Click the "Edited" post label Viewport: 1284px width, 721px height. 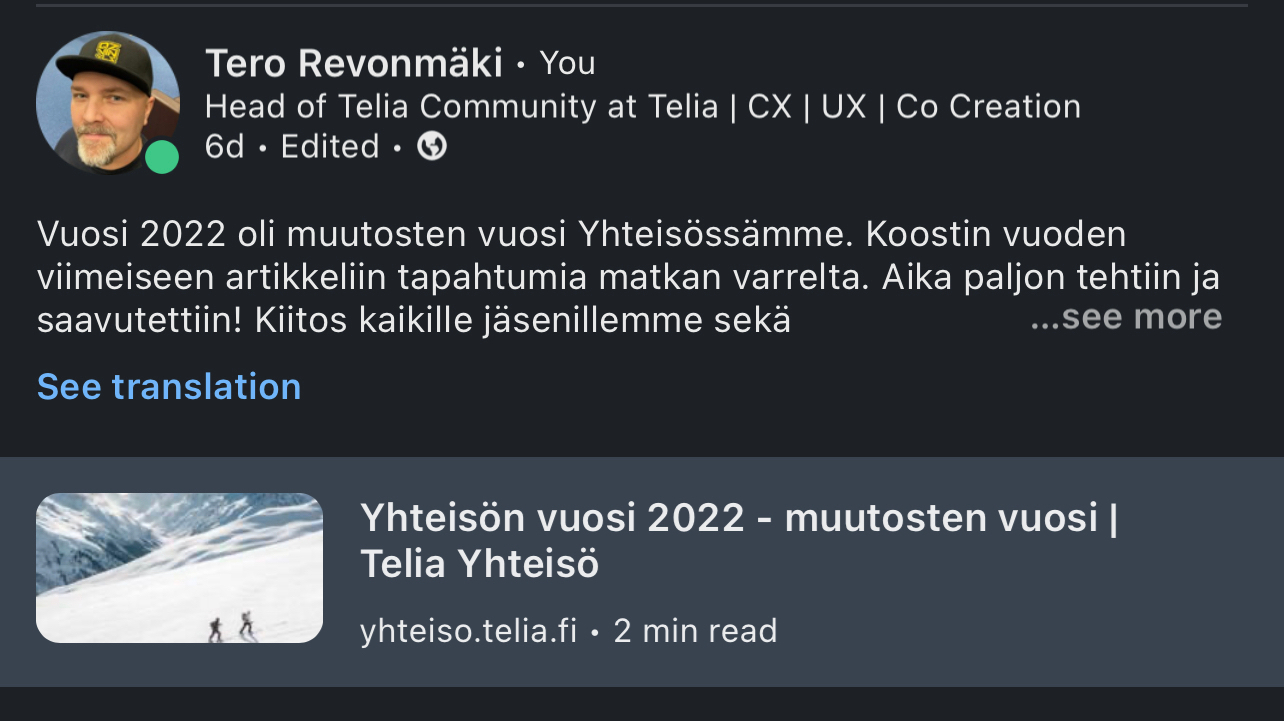pyautogui.click(x=330, y=147)
